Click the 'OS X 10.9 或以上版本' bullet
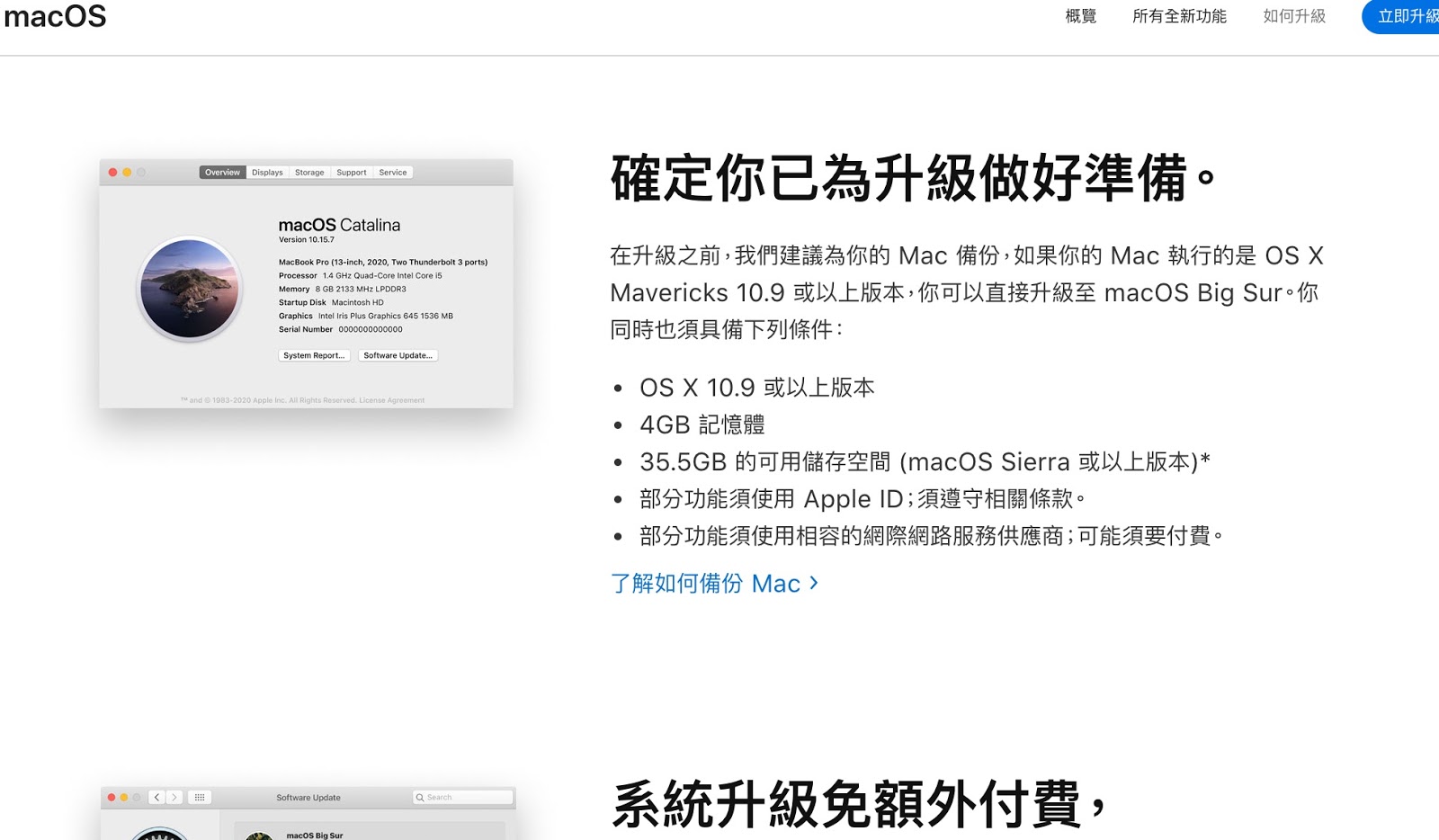Screen dimensions: 1439x840 point(756,388)
